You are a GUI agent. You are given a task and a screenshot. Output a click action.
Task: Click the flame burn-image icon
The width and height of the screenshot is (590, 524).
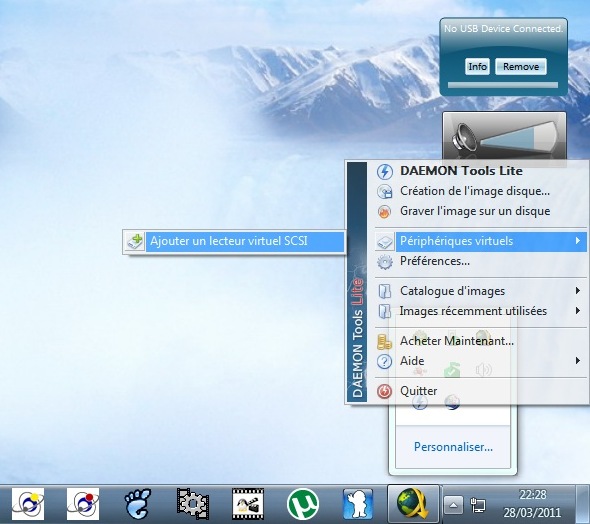pyautogui.click(x=385, y=211)
